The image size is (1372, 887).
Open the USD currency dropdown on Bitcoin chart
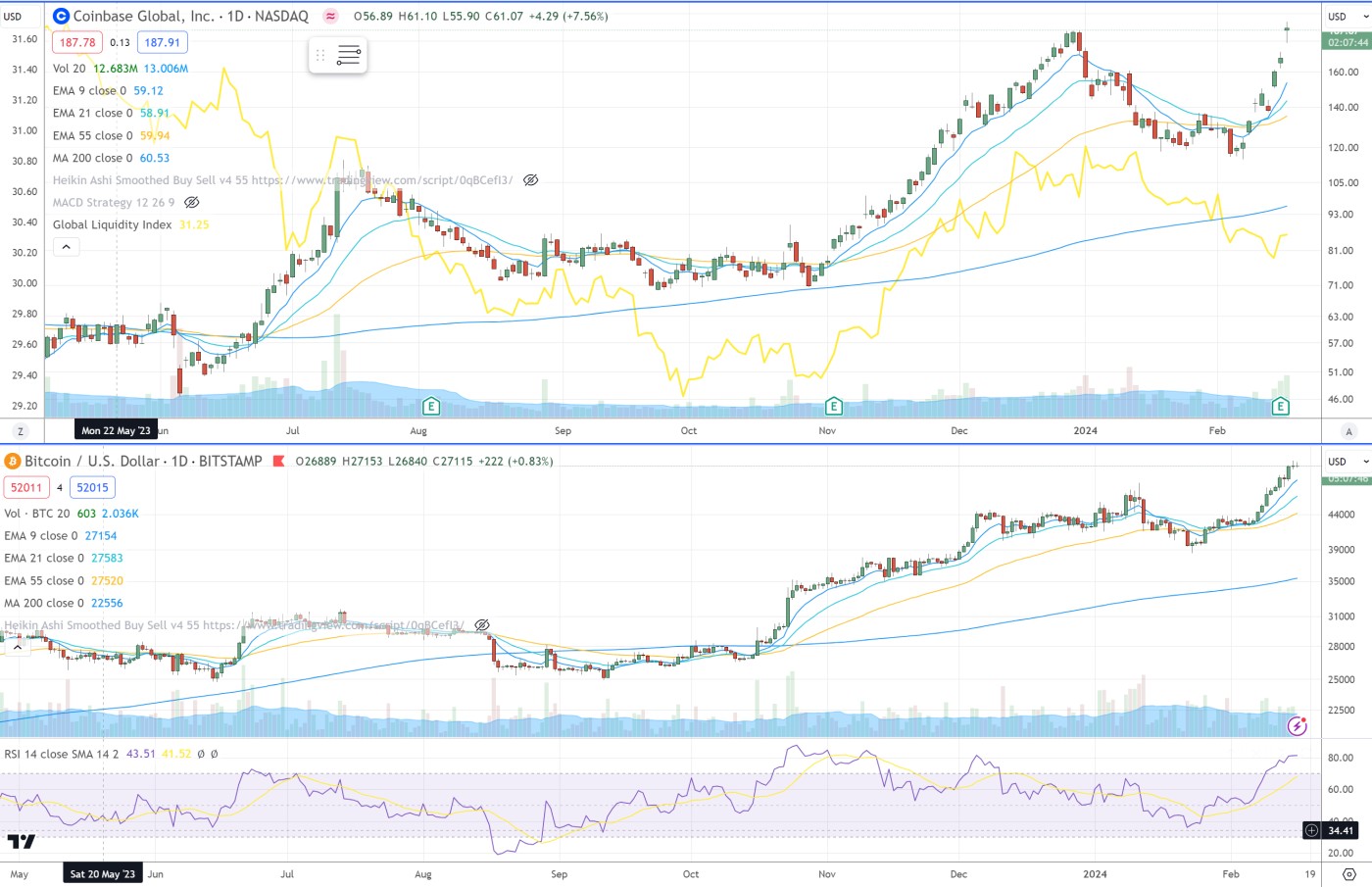pyautogui.click(x=1347, y=462)
